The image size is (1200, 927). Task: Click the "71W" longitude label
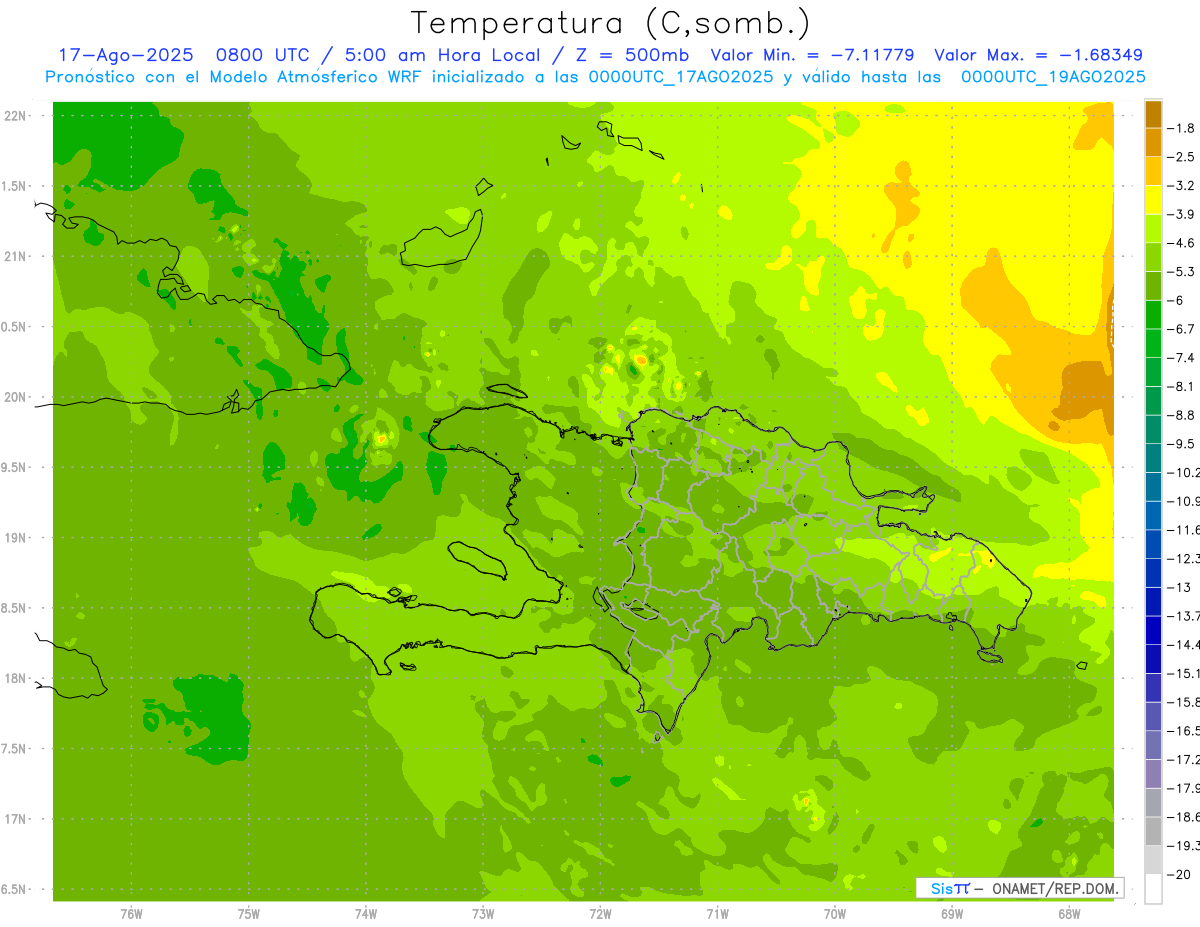click(x=717, y=915)
